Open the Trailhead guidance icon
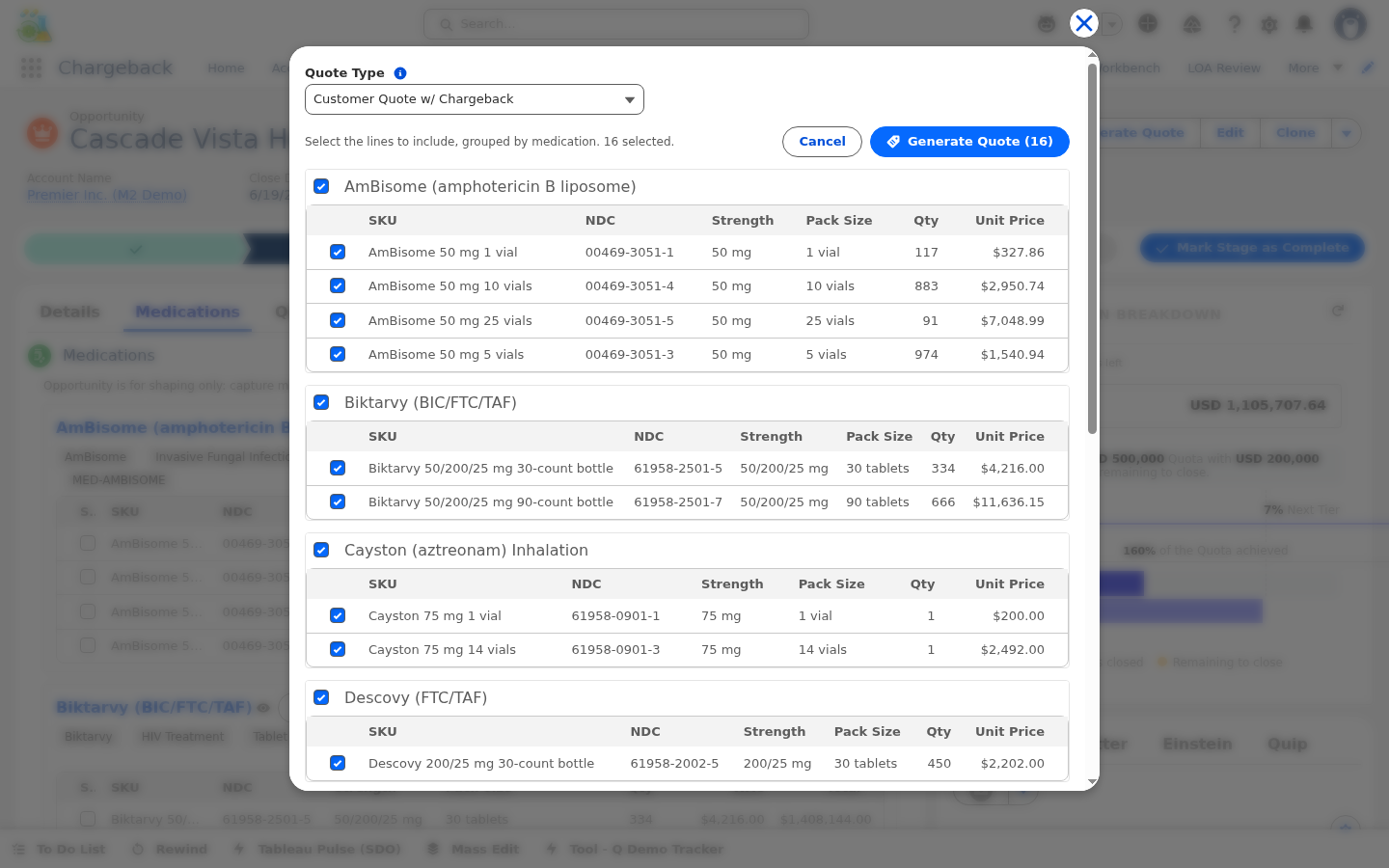This screenshot has height=868, width=1389. [x=1192, y=24]
